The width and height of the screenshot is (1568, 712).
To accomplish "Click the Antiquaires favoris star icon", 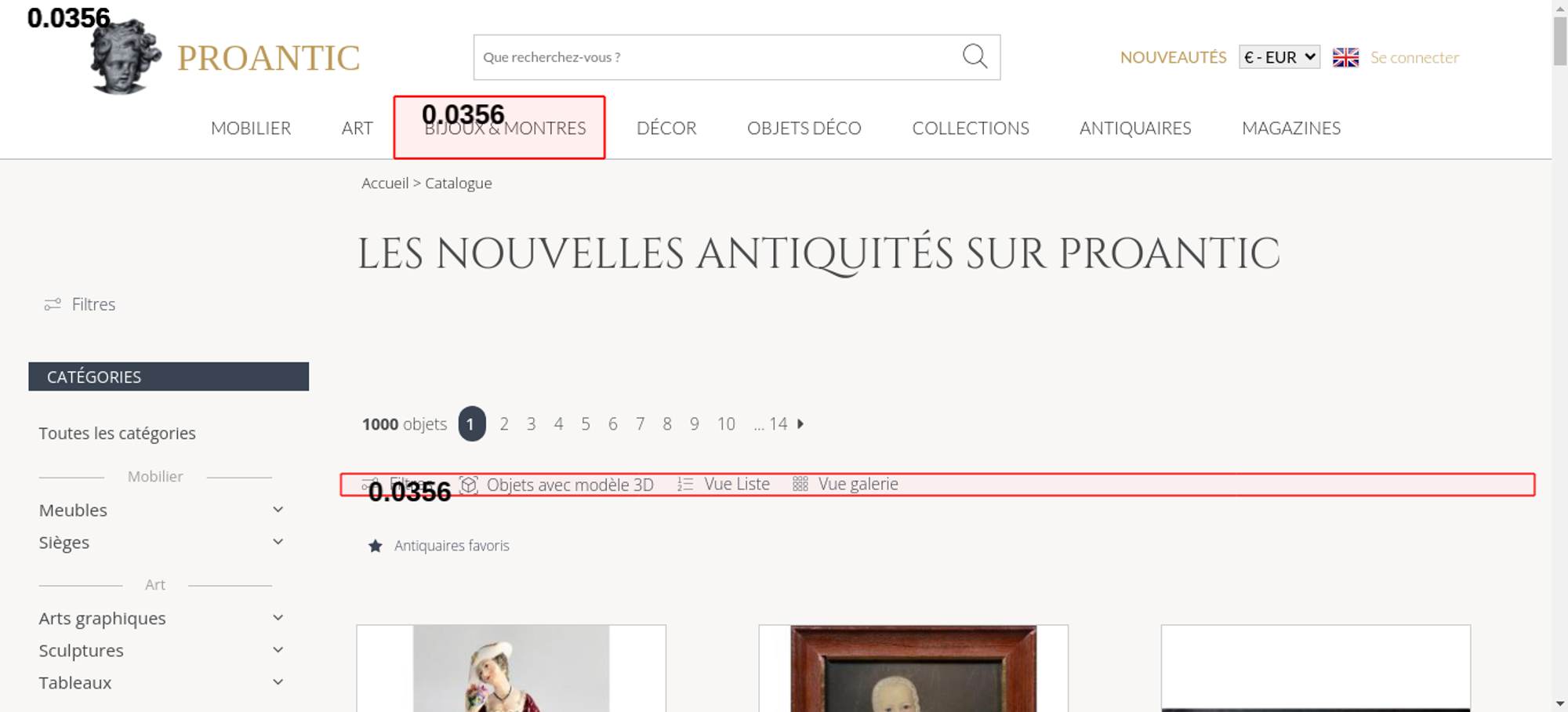I will point(376,546).
